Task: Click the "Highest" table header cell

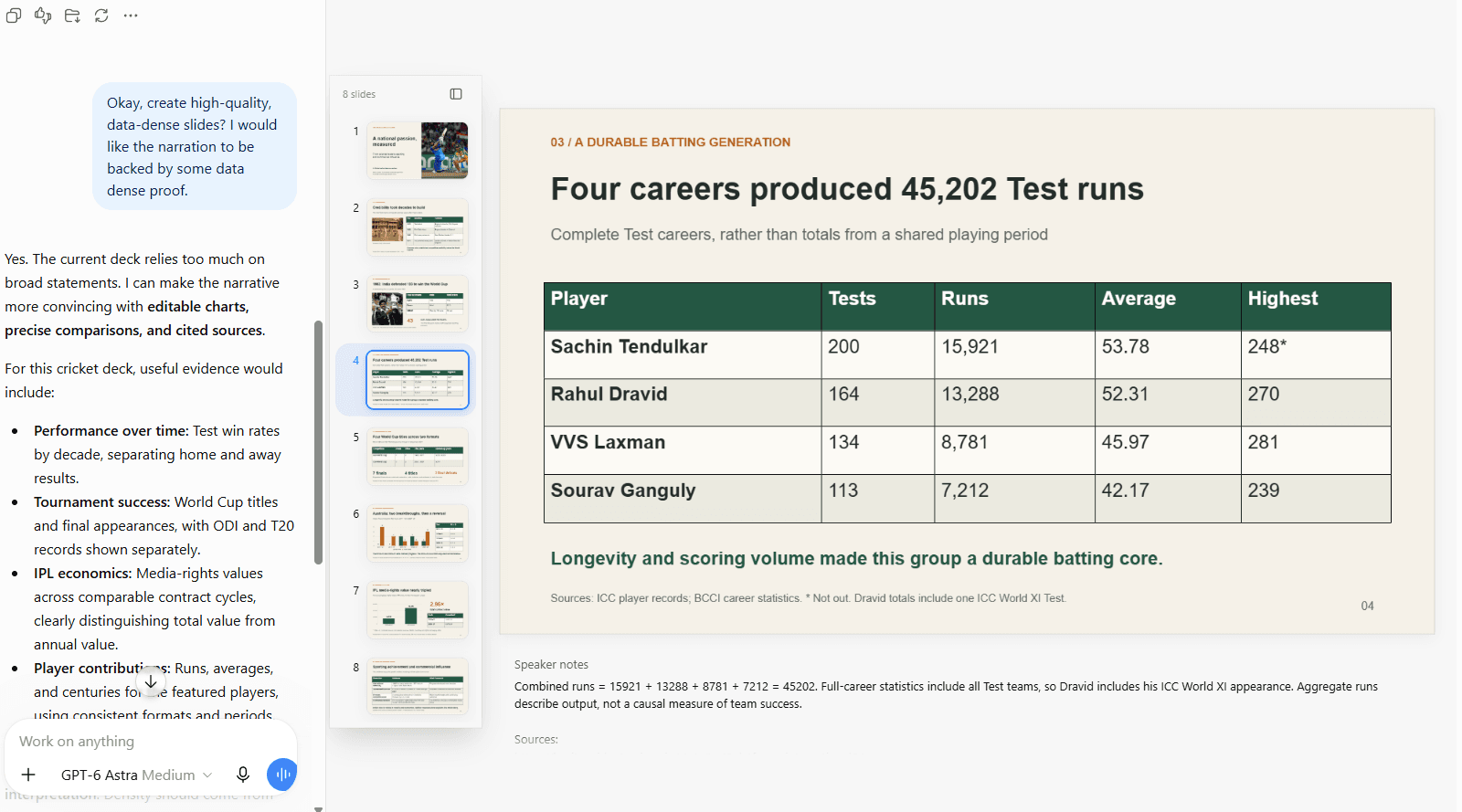Action: pos(1316,307)
